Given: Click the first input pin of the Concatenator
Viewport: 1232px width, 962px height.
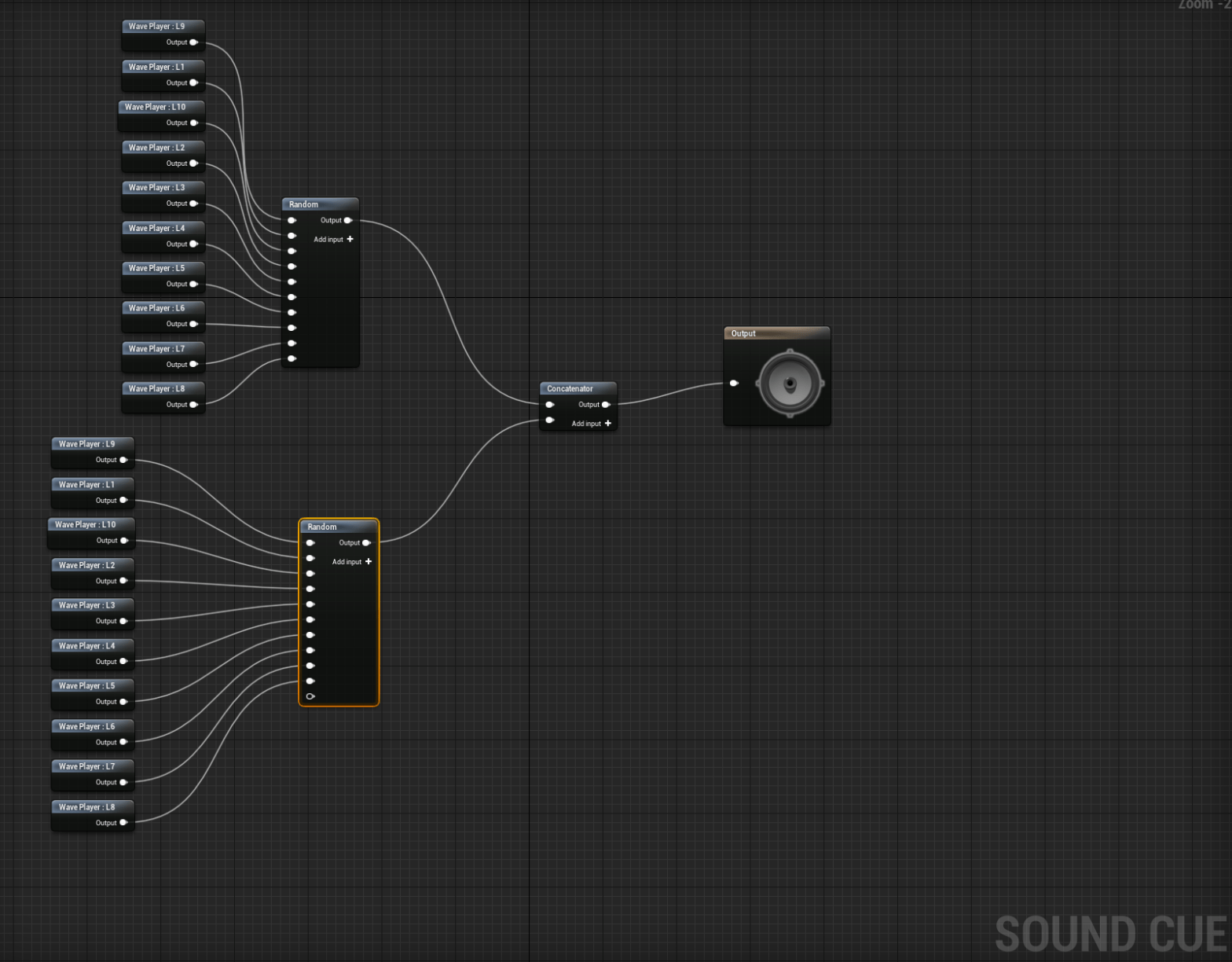Looking at the screenshot, I should (x=549, y=405).
